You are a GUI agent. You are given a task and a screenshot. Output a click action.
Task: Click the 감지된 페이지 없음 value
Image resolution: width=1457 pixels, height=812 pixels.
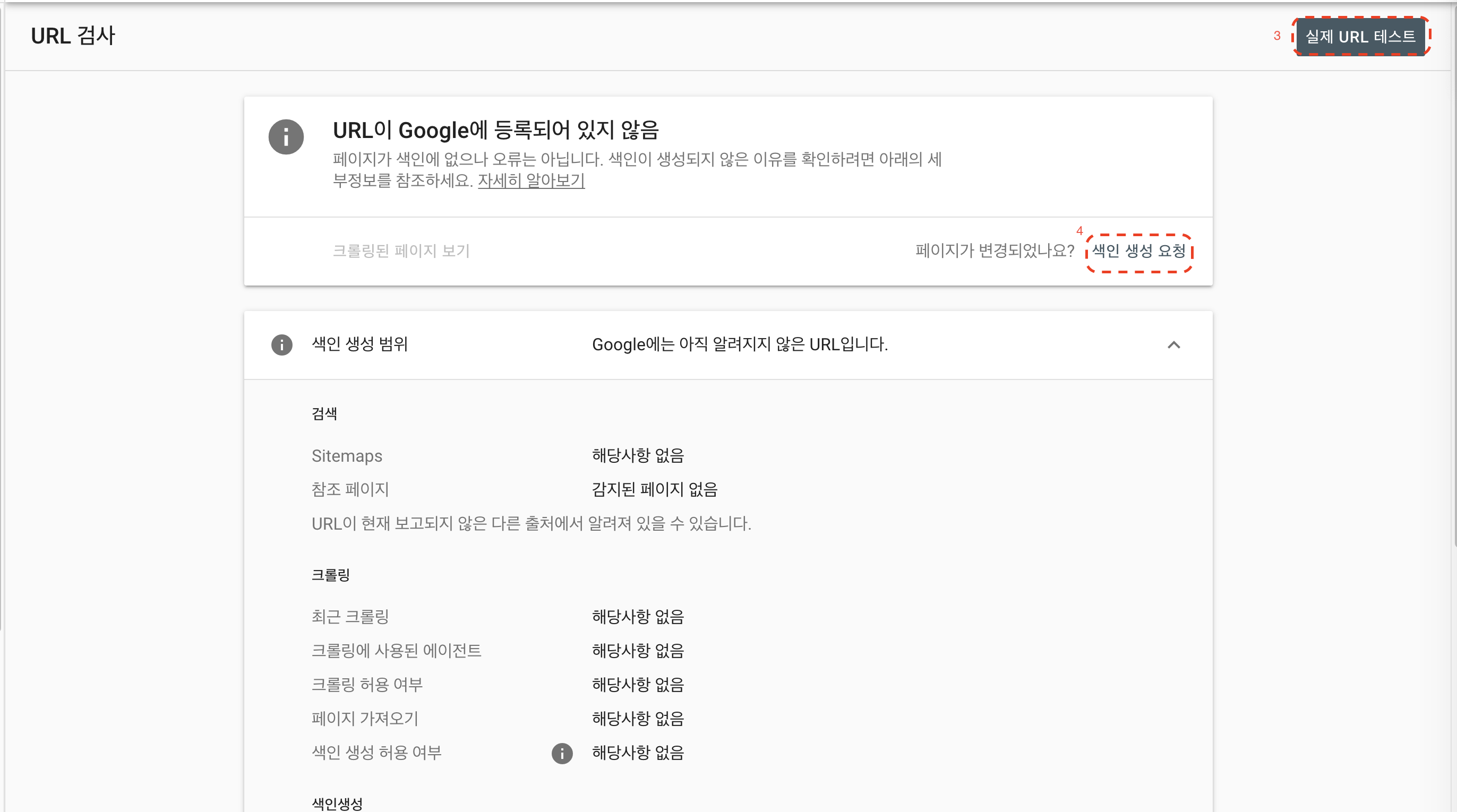click(654, 489)
